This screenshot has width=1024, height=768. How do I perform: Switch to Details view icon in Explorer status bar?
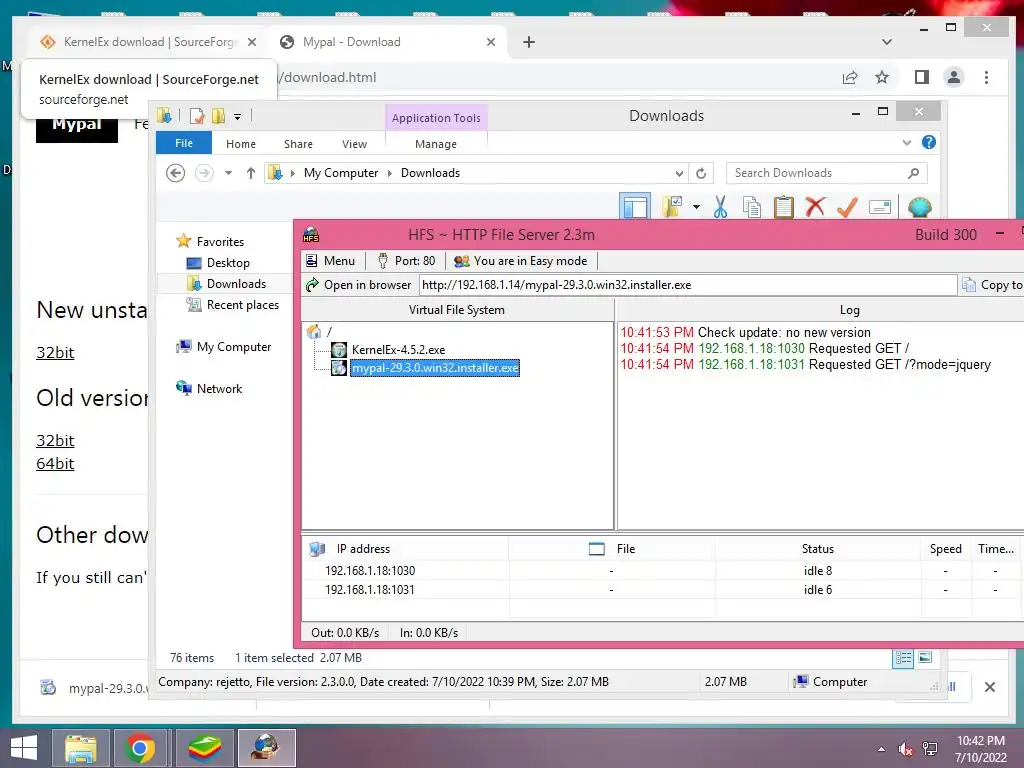tap(903, 658)
